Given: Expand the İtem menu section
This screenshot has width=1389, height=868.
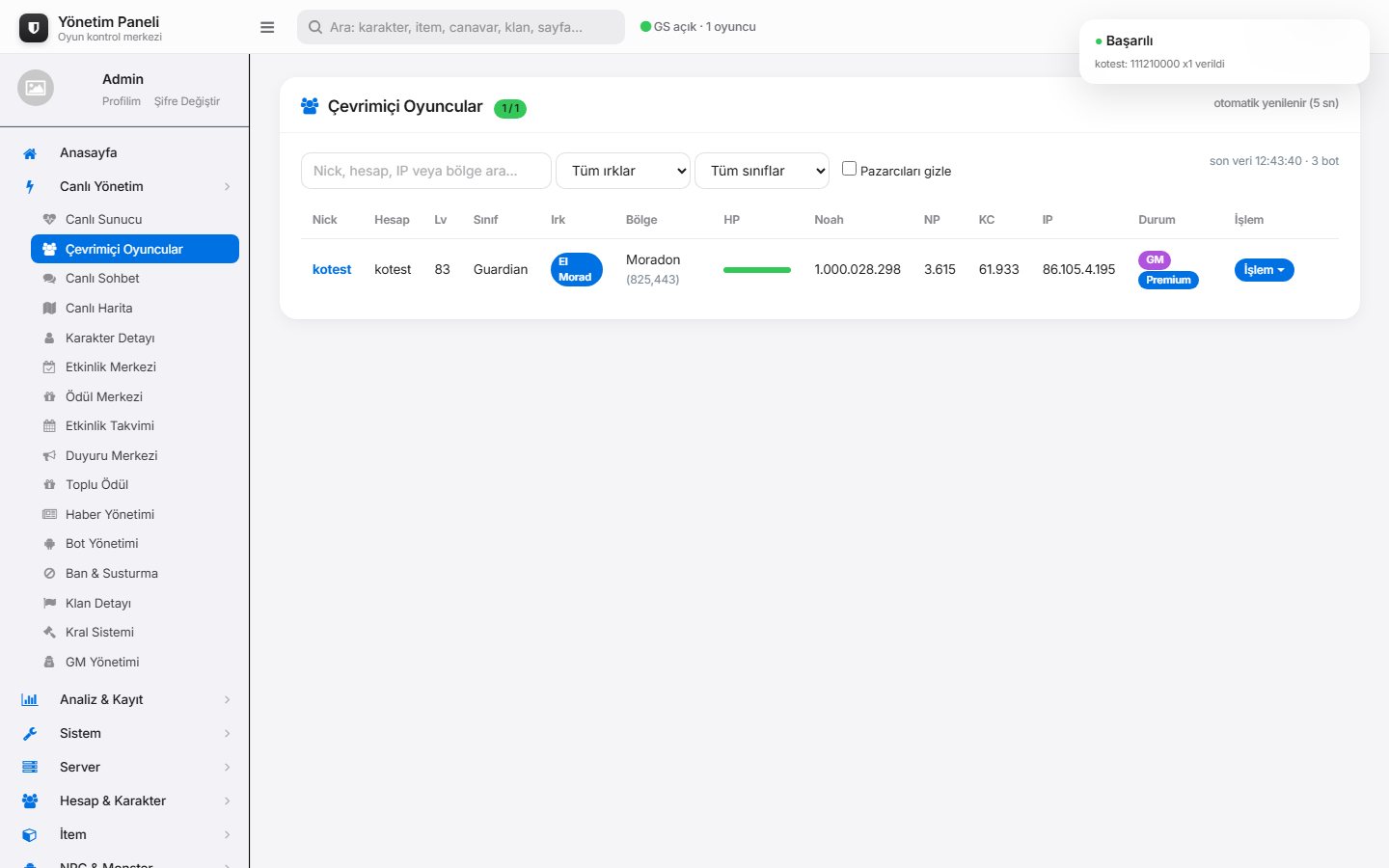Looking at the screenshot, I should tap(124, 835).
